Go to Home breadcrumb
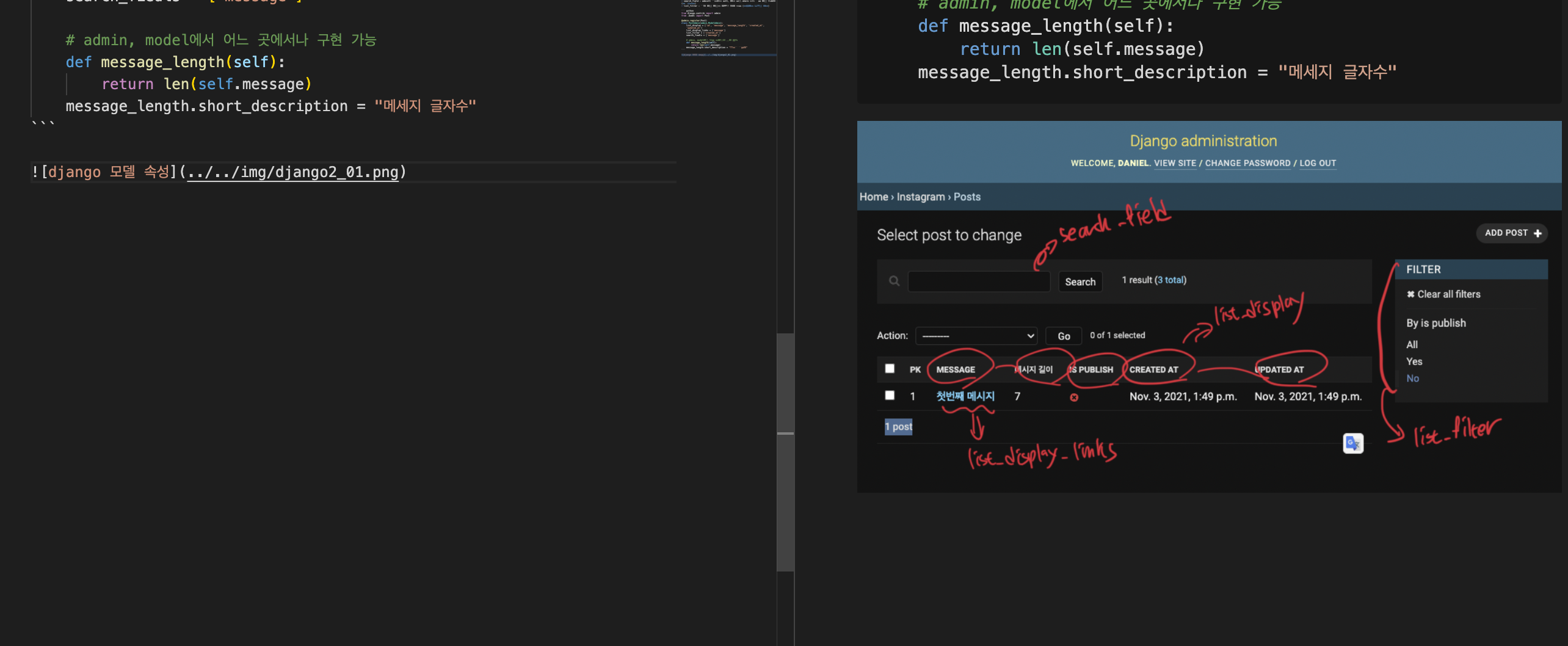This screenshot has height=646, width=1568. (x=874, y=197)
